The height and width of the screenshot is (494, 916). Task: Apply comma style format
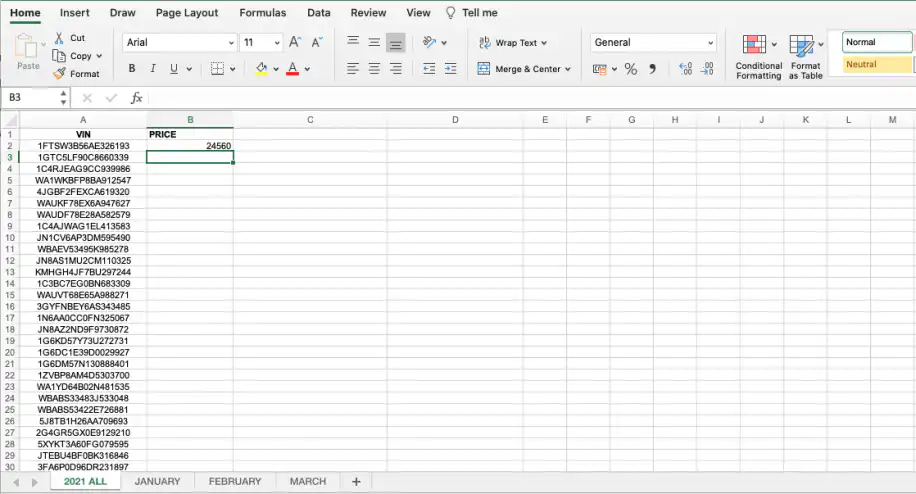pyautogui.click(x=653, y=69)
